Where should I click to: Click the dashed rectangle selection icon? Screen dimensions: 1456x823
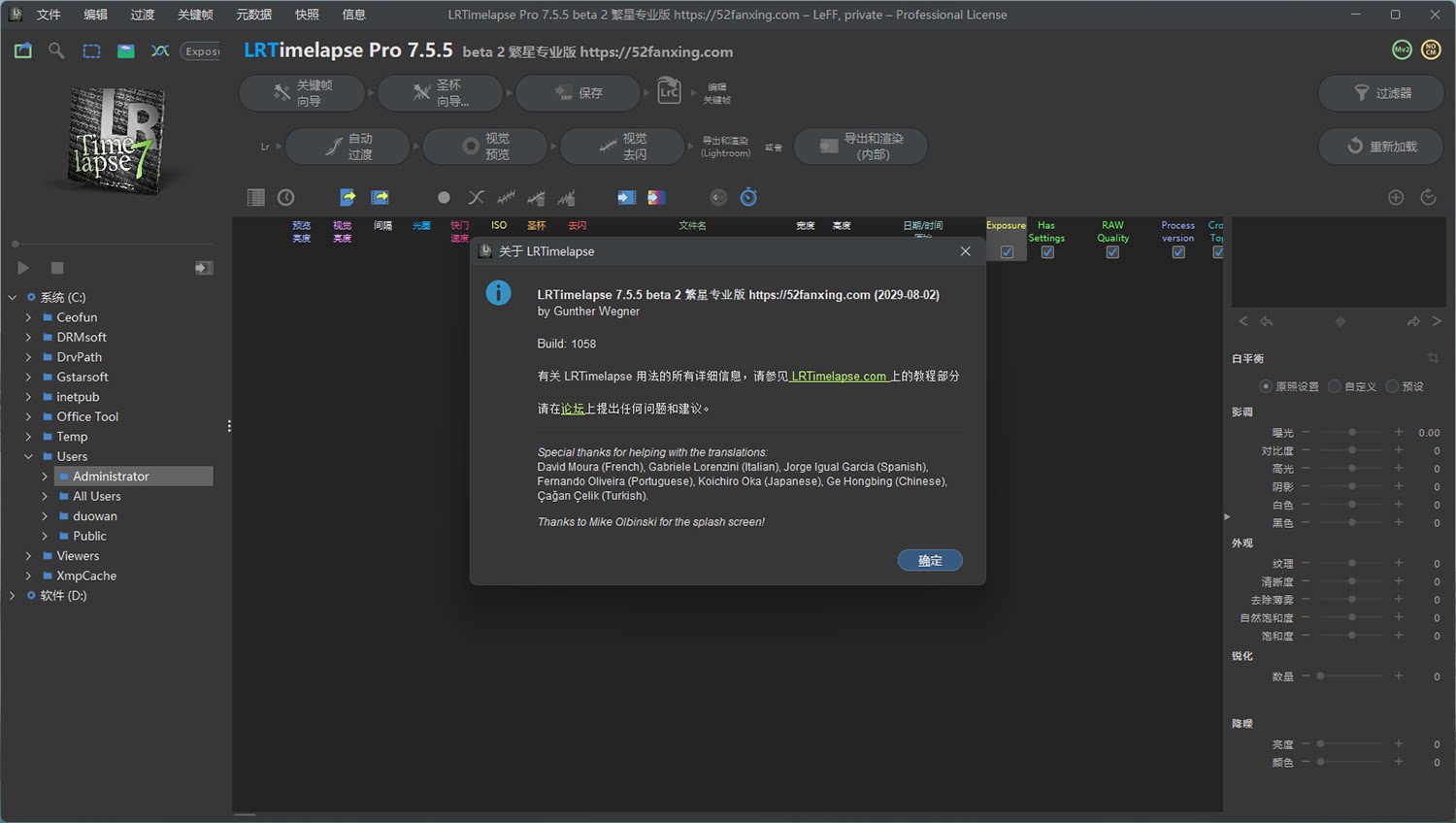click(91, 51)
